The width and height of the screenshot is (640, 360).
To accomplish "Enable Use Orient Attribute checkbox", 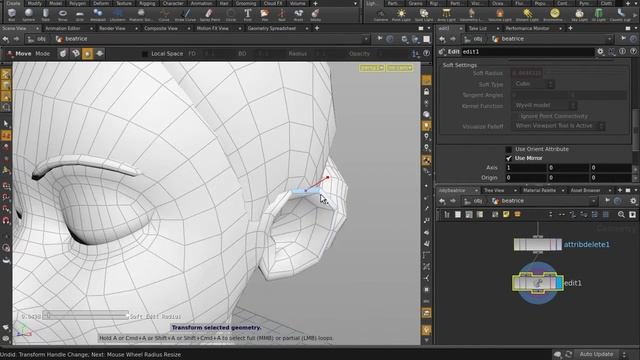I will pos(509,149).
